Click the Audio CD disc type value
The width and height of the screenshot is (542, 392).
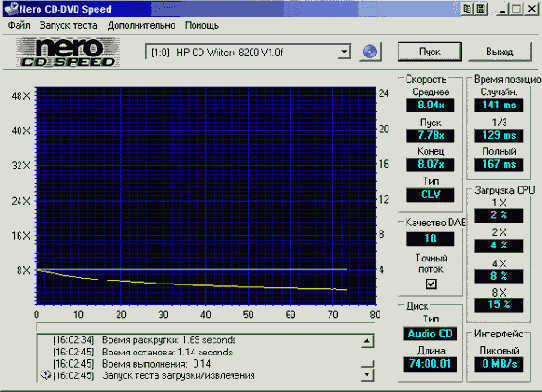point(430,334)
